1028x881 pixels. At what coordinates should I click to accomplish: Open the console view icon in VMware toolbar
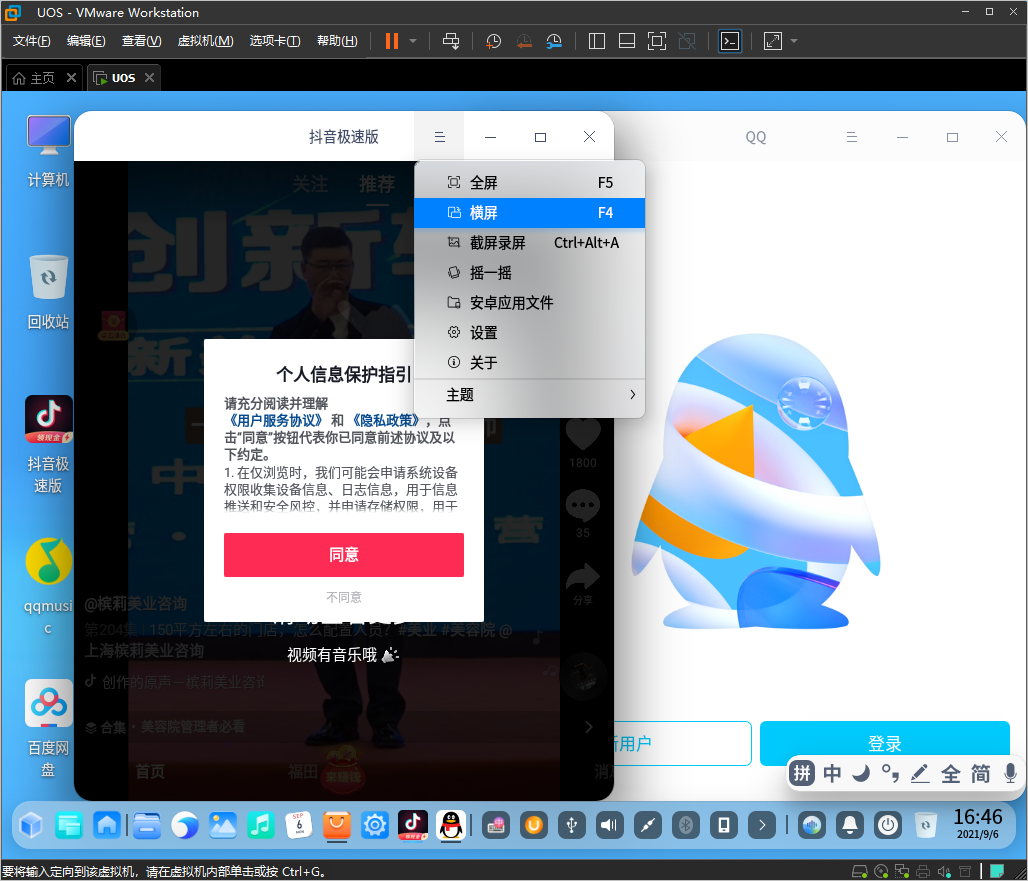730,41
